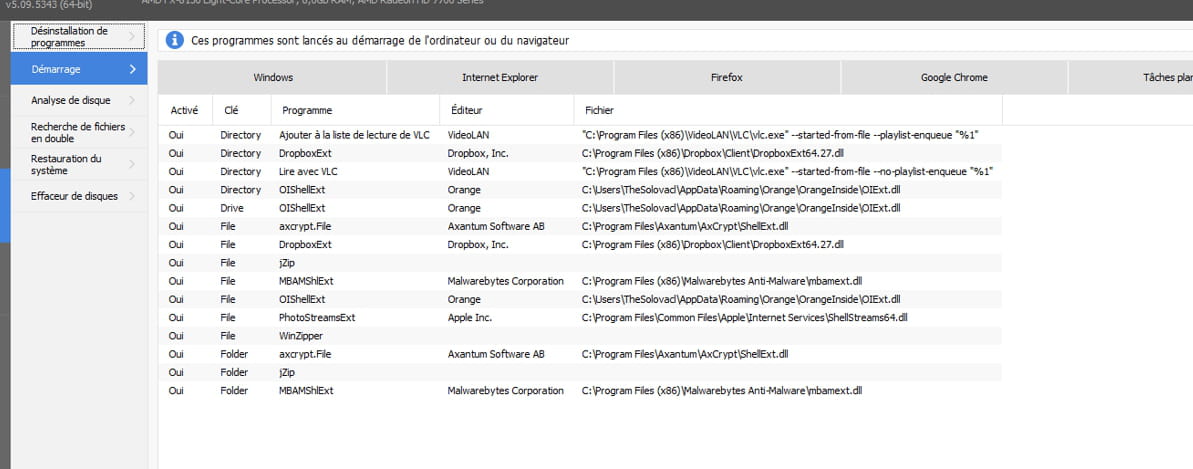Sort list by the Programme column header
This screenshot has width=1193, height=469.
(x=307, y=110)
